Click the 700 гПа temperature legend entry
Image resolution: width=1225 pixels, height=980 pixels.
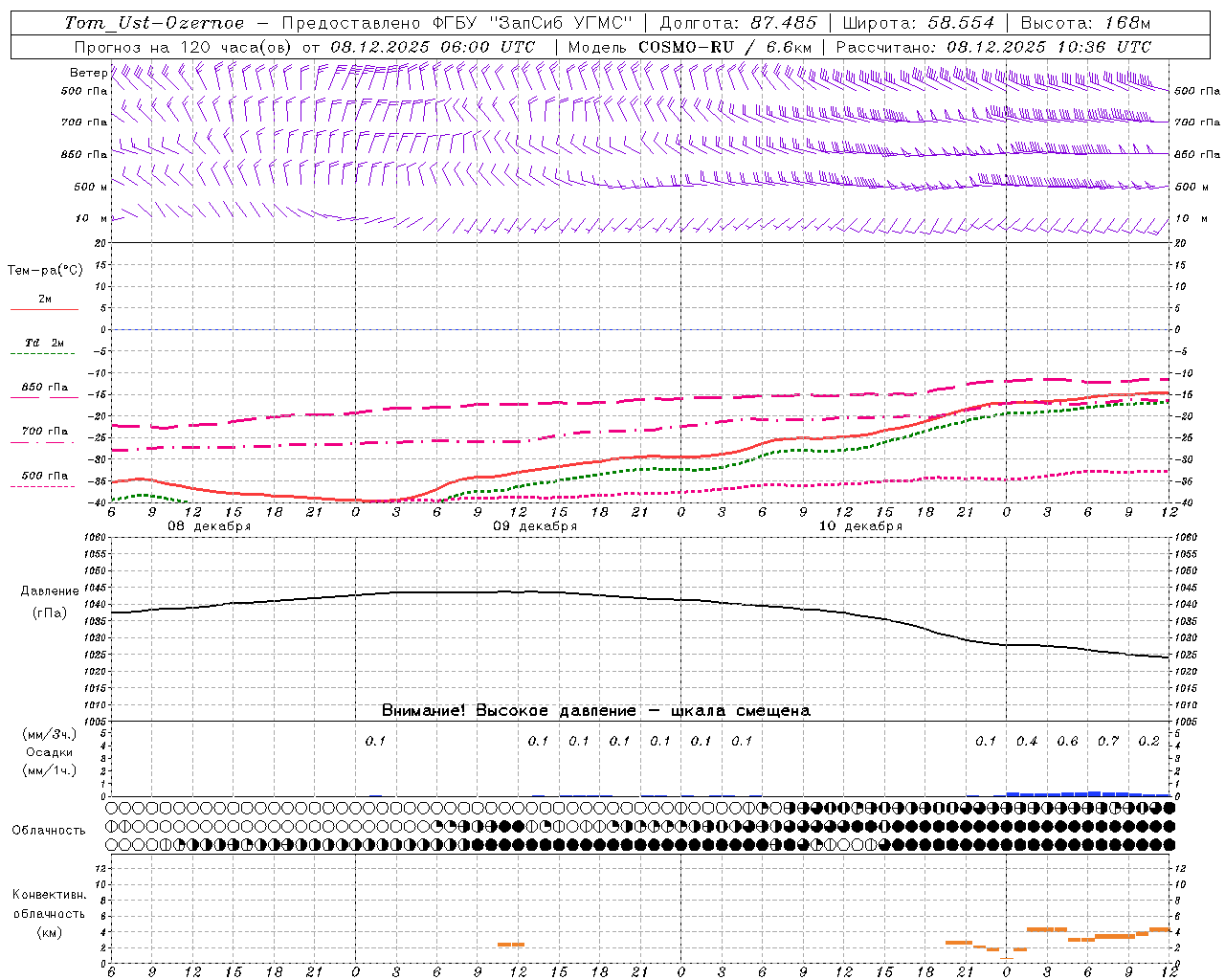click(x=44, y=432)
